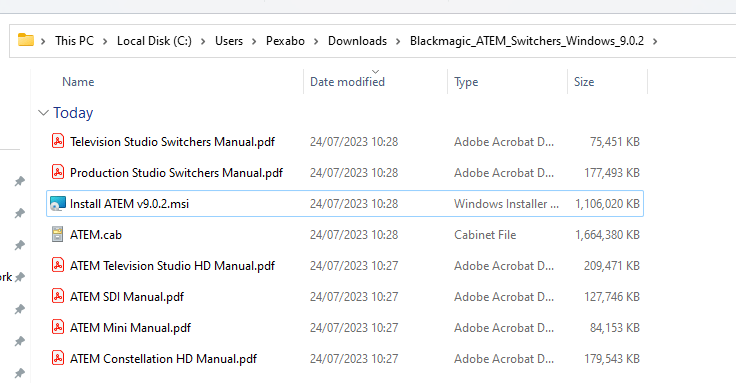Navigate to Local Disk (C:) breadcrumb
Screen dimensions: 736x383
click(x=154, y=41)
